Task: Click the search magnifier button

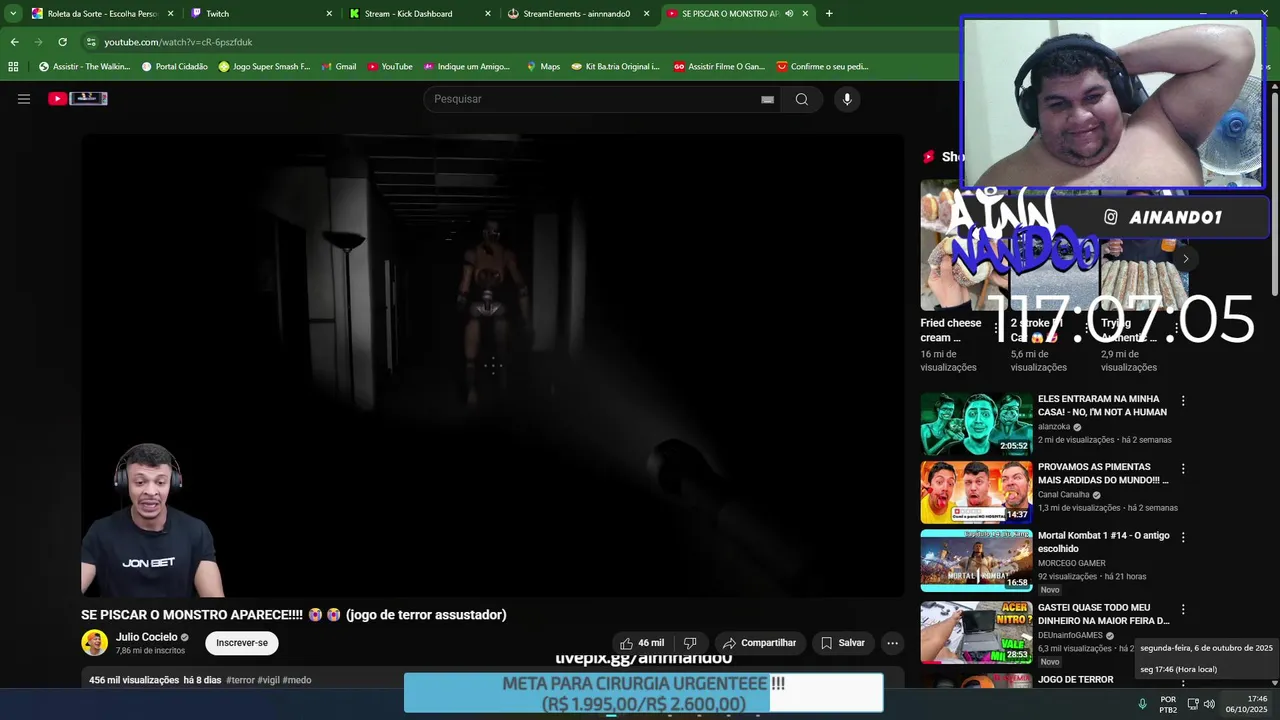Action: click(x=802, y=99)
